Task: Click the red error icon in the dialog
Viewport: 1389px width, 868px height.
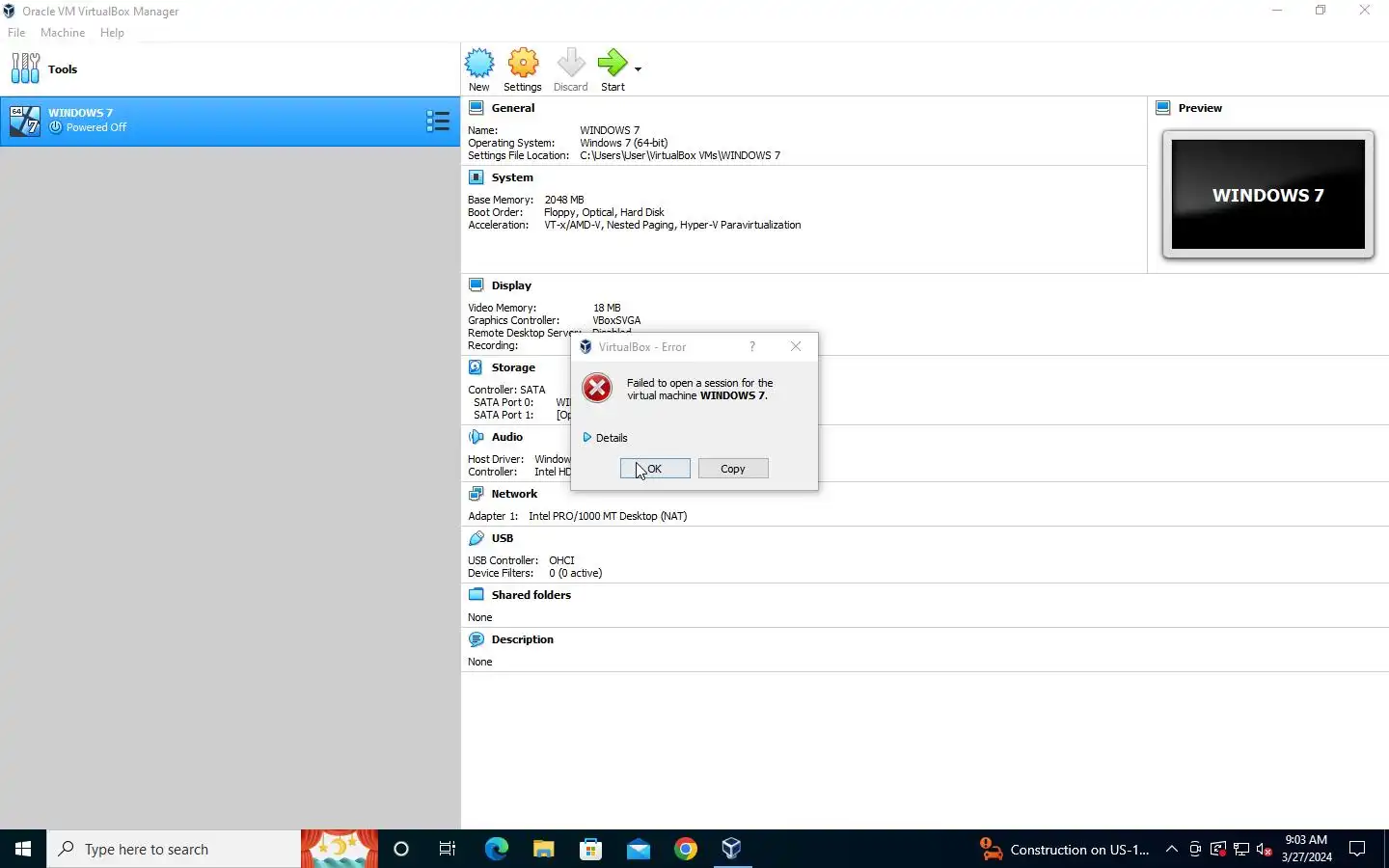Action: point(597,388)
